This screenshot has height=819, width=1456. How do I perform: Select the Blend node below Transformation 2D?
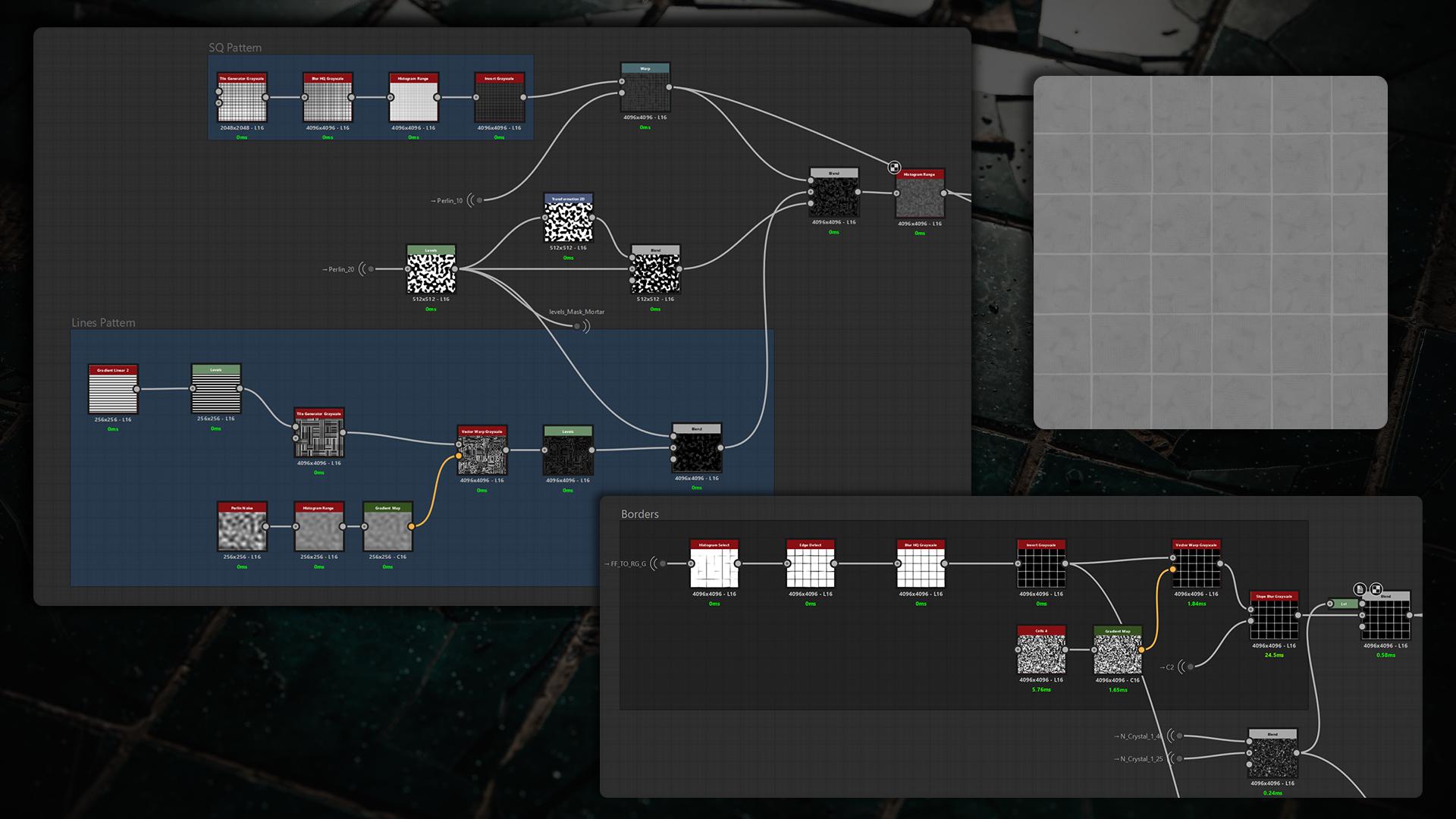(x=655, y=269)
